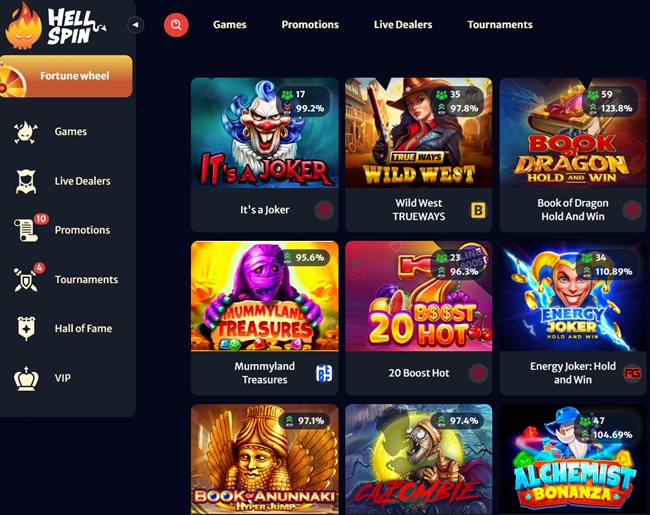Click the provider B icon on Wild West
The image size is (650, 515).
[x=478, y=210]
